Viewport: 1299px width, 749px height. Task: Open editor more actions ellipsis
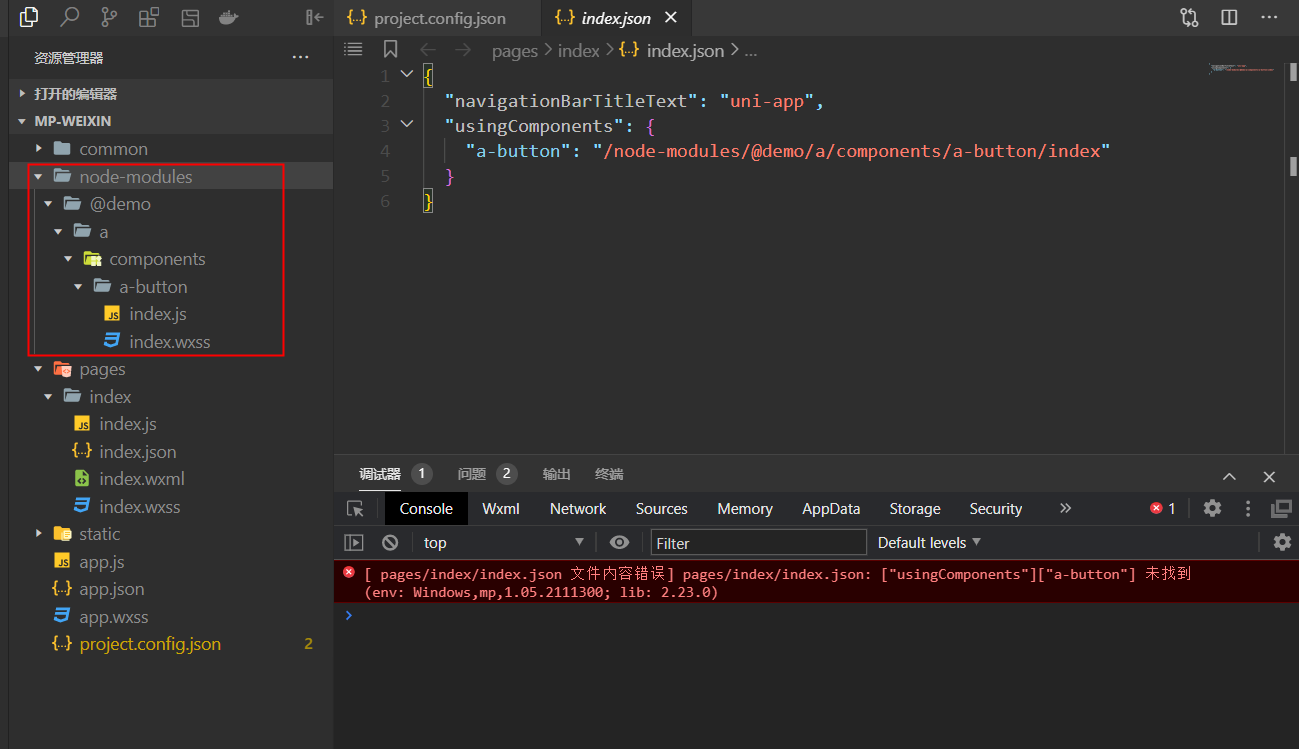click(1269, 17)
